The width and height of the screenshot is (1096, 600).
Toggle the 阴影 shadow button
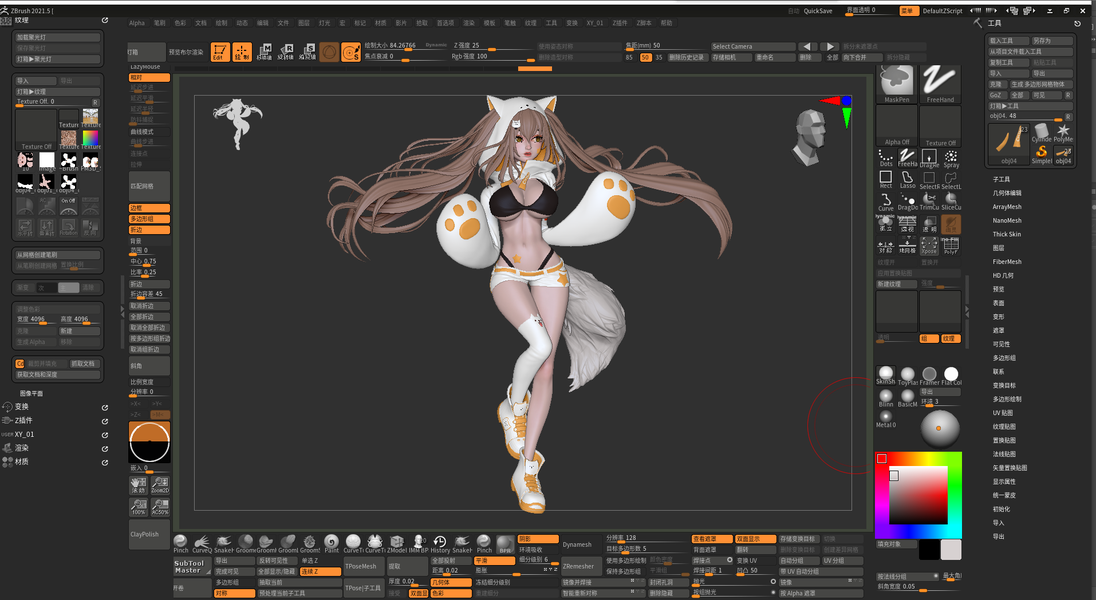[538, 539]
